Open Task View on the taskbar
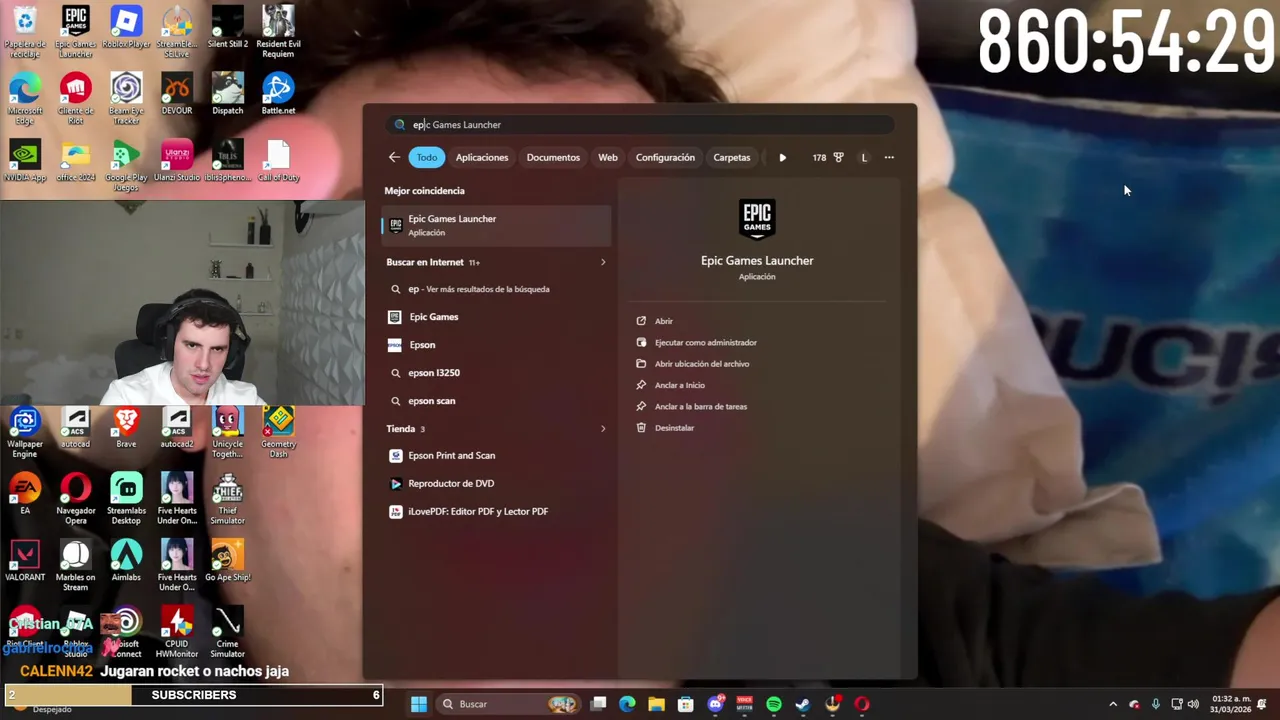 [x=598, y=704]
